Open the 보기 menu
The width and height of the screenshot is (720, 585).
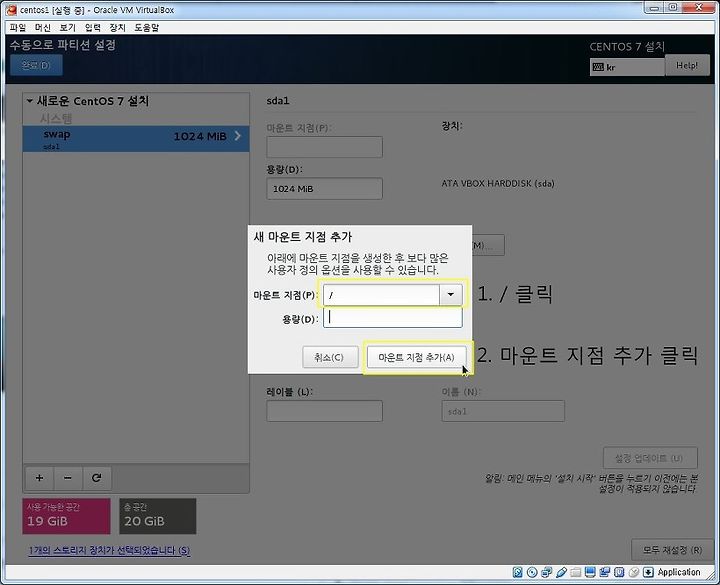click(x=68, y=28)
